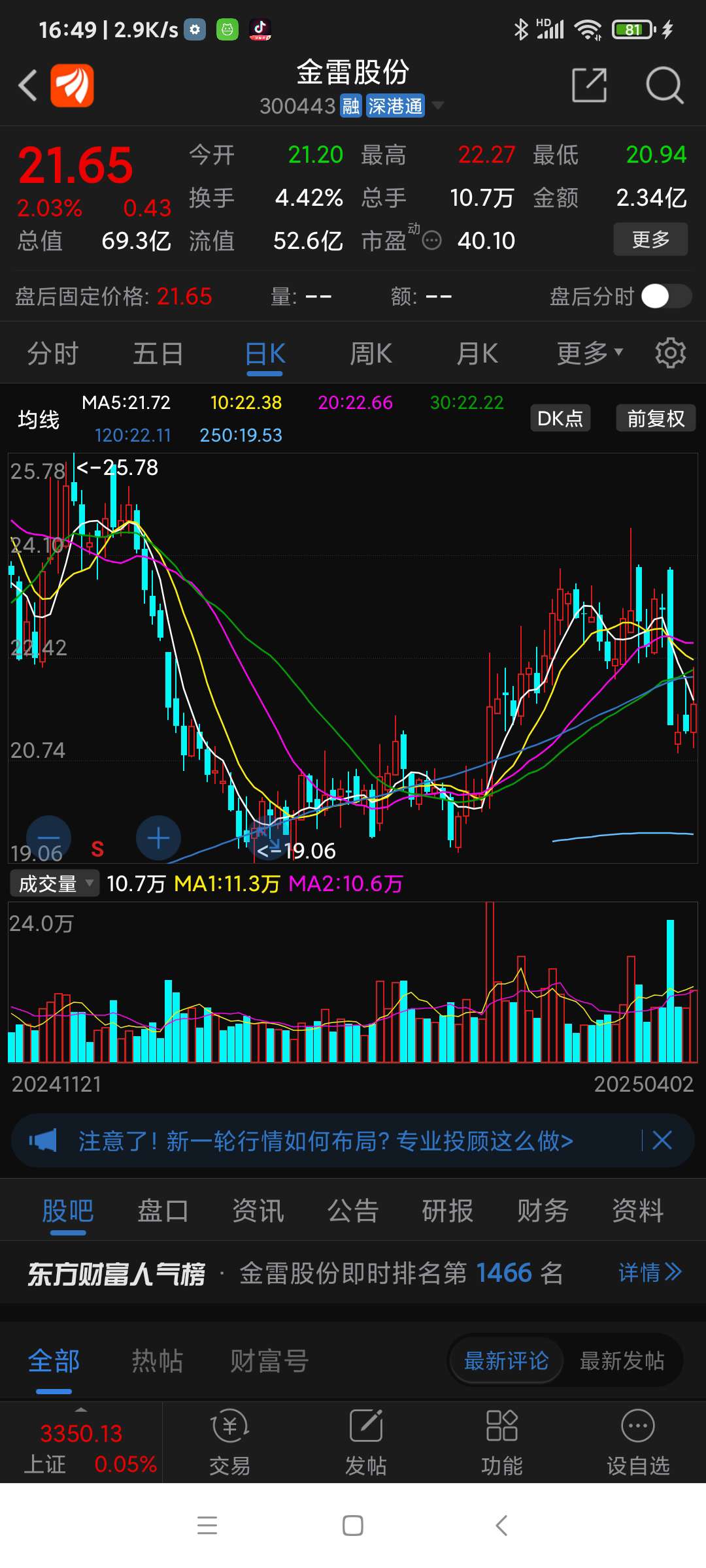Viewport: 706px width, 1568px height.
Task: Tap the MA5:21.72 value
Action: pyautogui.click(x=126, y=402)
